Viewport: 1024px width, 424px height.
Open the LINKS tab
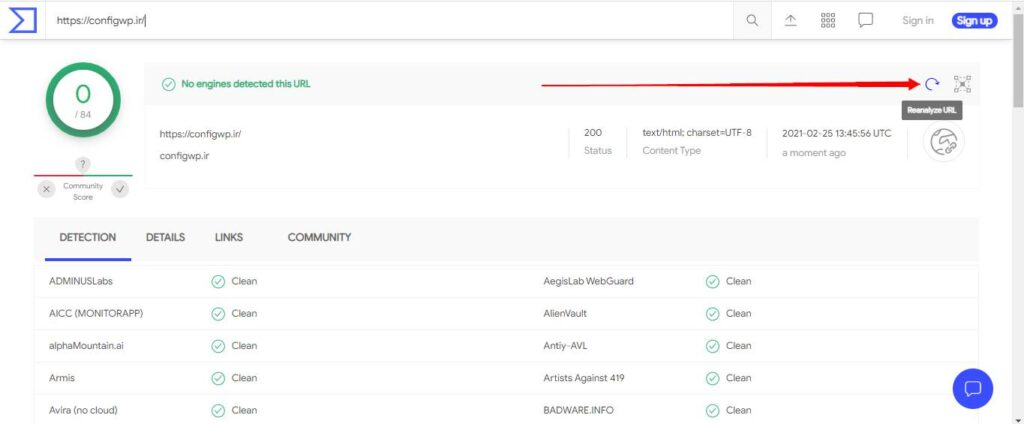229,237
